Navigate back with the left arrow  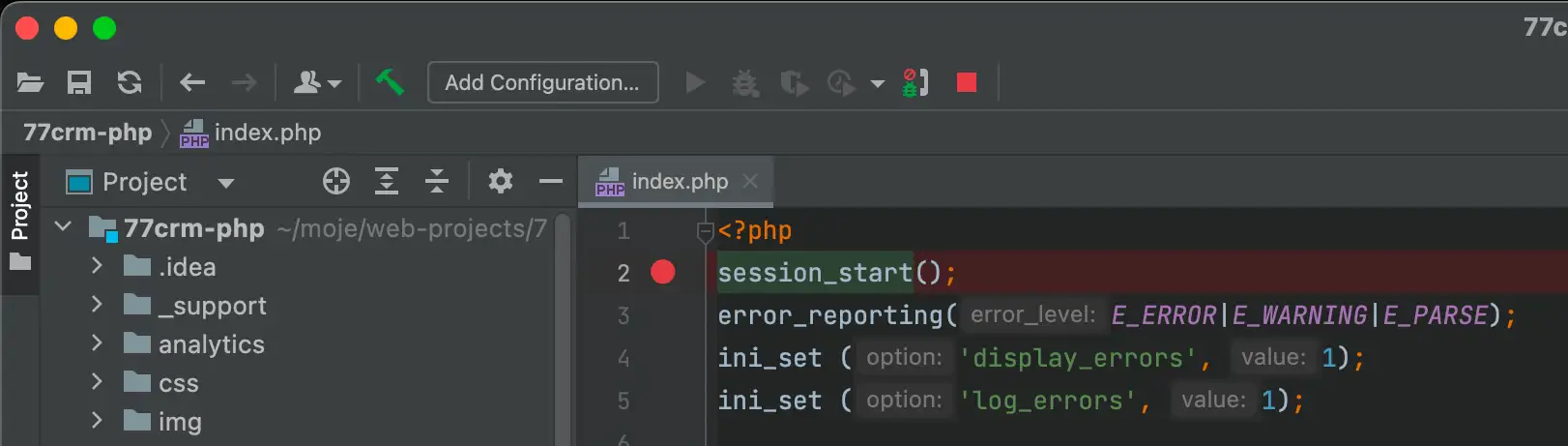pyautogui.click(x=192, y=83)
